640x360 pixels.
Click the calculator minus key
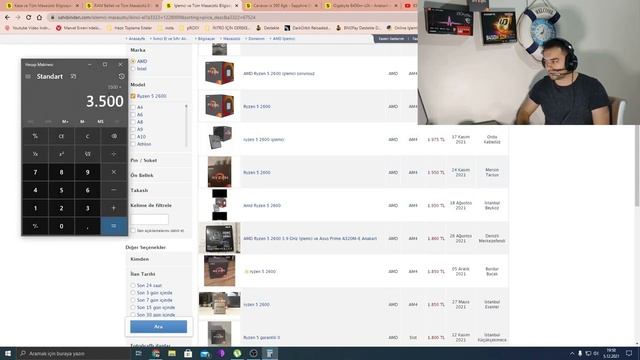(114, 190)
